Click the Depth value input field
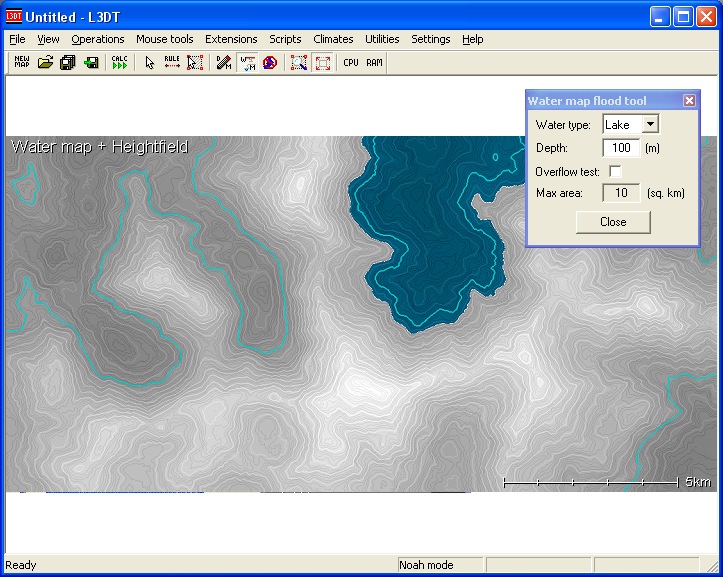The image size is (723, 577). point(620,148)
